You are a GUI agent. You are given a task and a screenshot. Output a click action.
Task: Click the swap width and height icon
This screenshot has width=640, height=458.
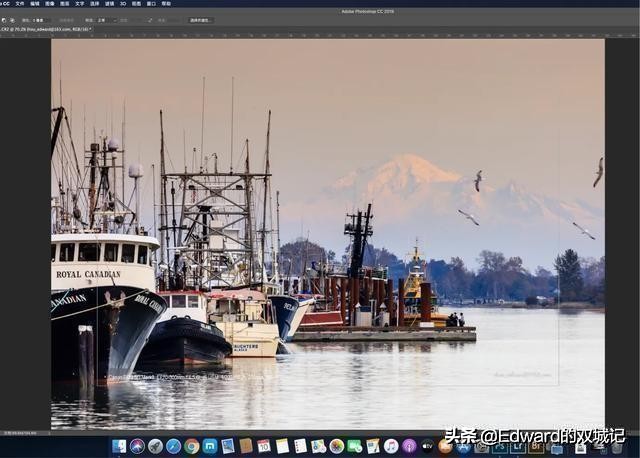(150, 20)
